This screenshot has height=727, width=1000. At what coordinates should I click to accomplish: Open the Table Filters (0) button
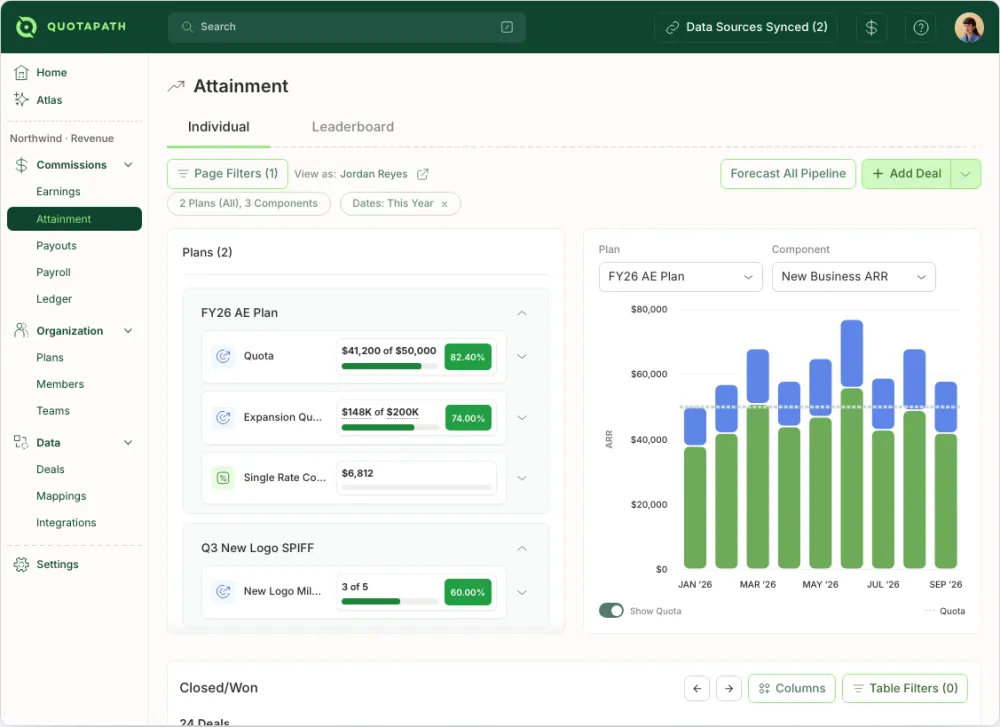point(905,689)
